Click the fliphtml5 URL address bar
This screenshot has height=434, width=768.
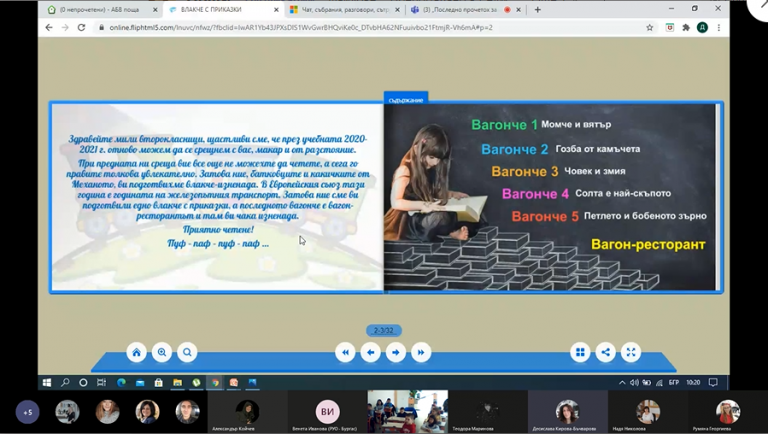(x=301, y=27)
